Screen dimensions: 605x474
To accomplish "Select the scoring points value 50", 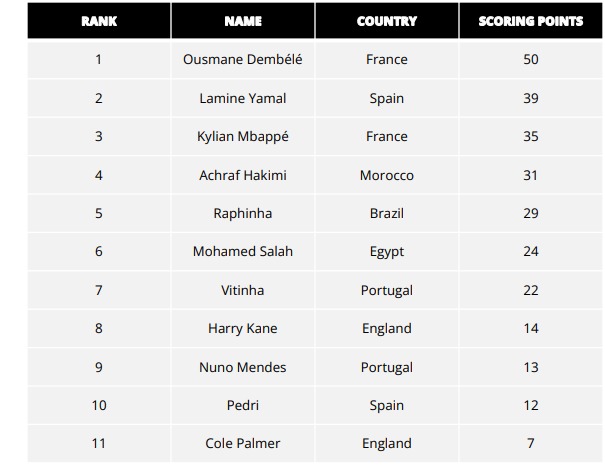I will [530, 60].
